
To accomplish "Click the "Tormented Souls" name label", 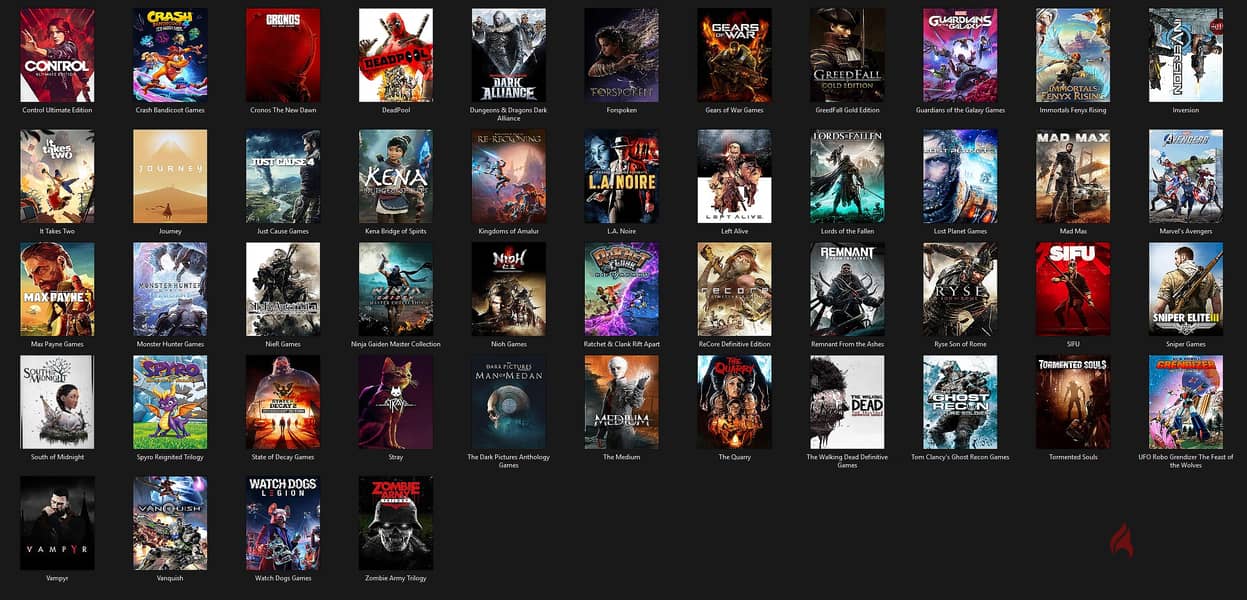I will pos(1073,457).
